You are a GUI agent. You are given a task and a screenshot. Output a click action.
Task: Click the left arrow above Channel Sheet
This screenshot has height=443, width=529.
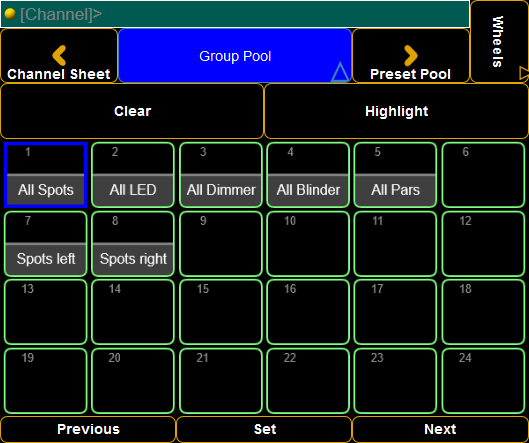click(x=59, y=55)
